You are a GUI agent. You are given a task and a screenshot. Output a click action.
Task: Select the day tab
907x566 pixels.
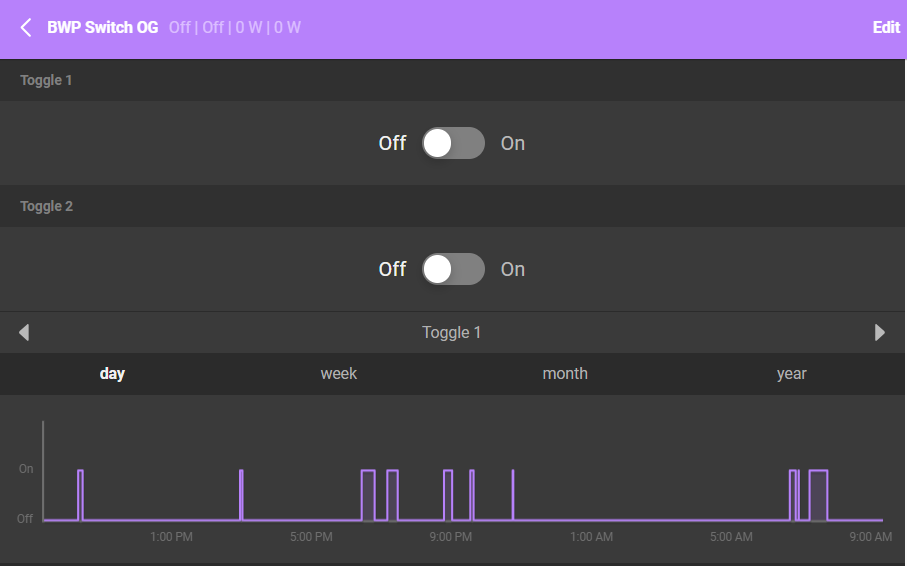(x=112, y=373)
